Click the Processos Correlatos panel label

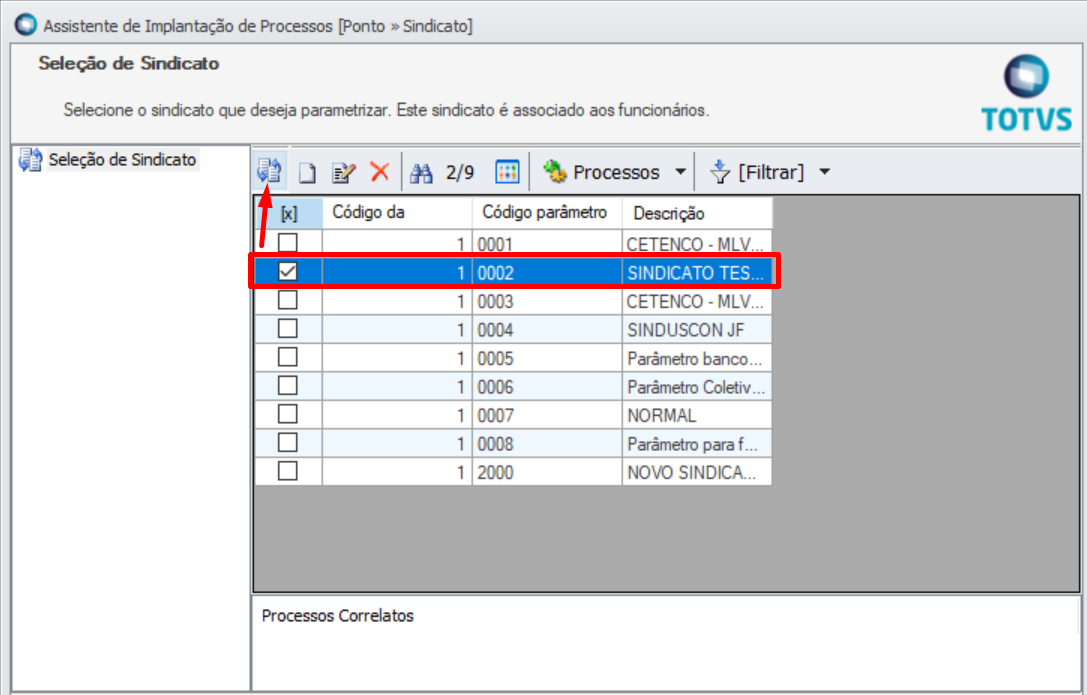pos(338,615)
